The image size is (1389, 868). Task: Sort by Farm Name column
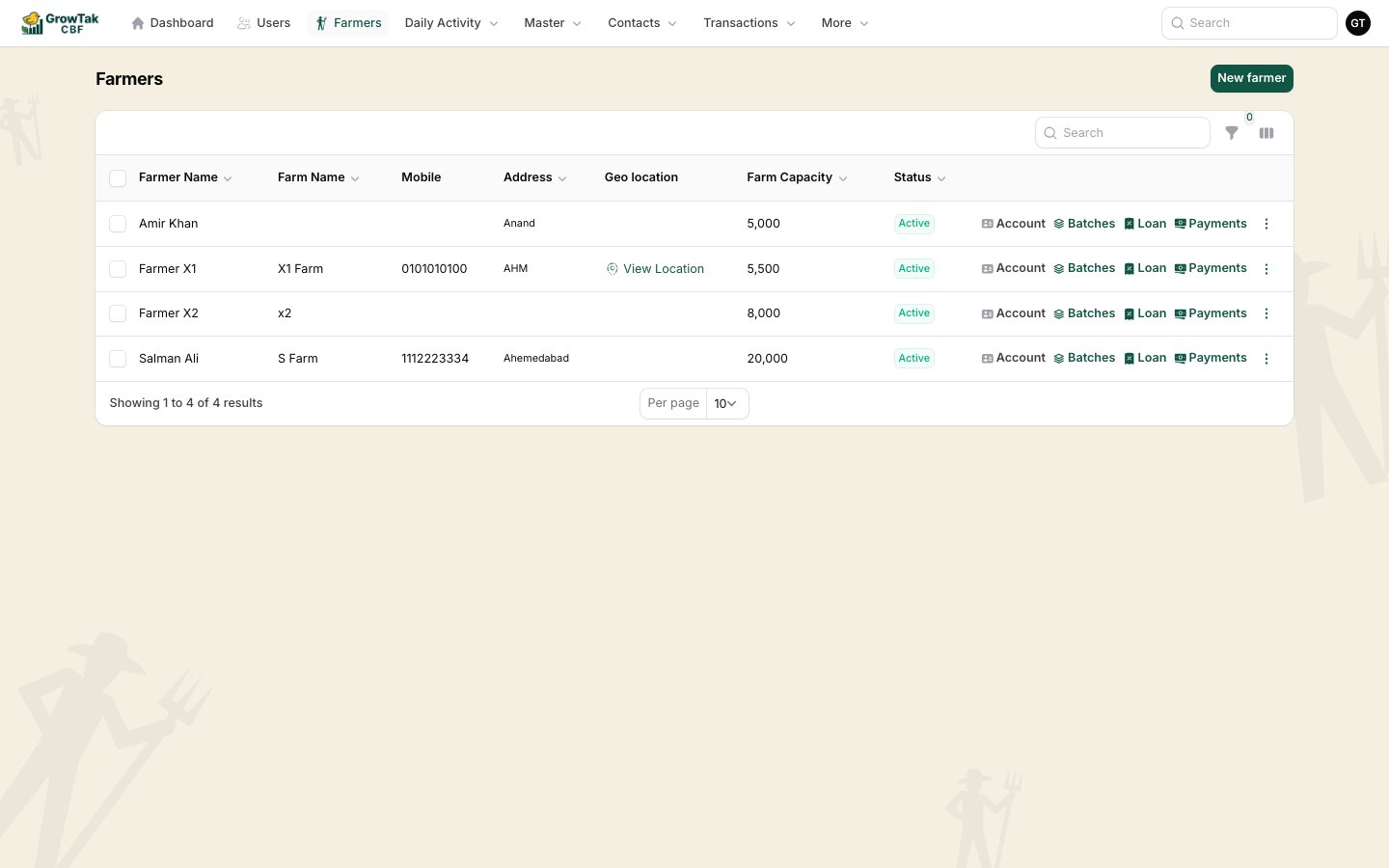[318, 177]
